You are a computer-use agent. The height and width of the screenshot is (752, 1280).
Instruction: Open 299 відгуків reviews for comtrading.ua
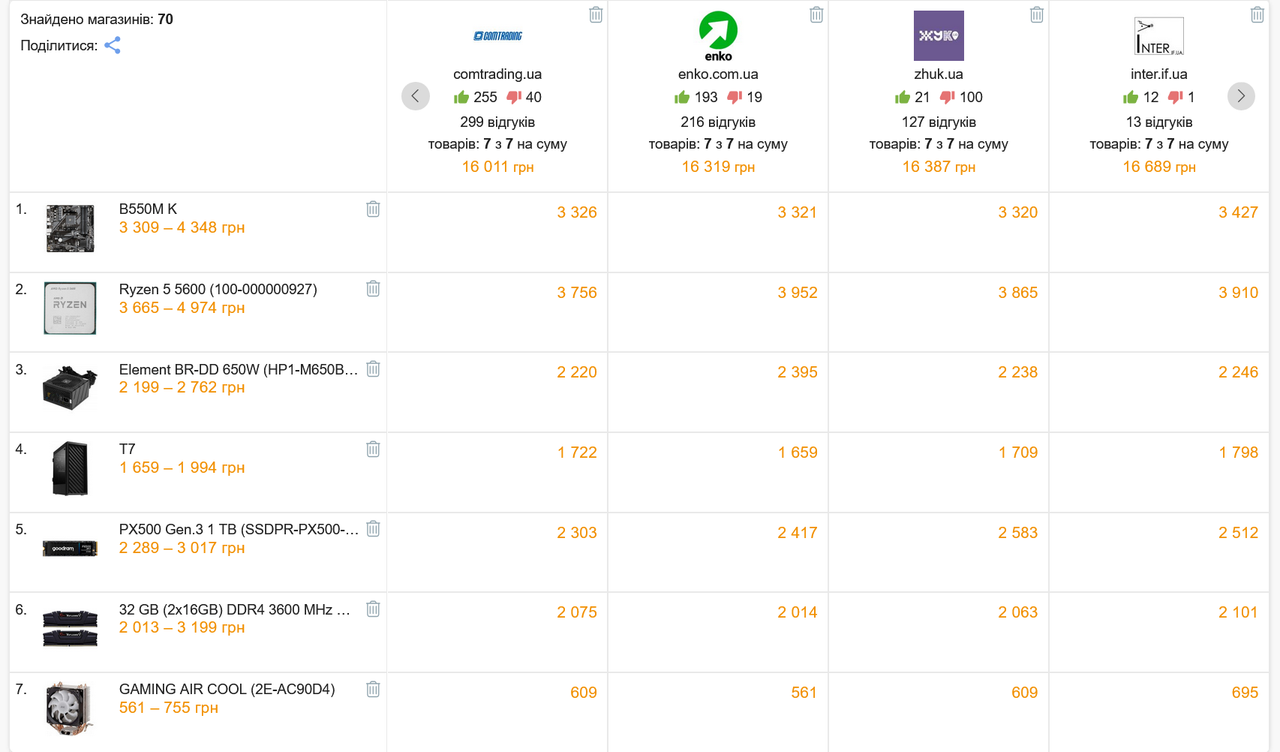498,122
